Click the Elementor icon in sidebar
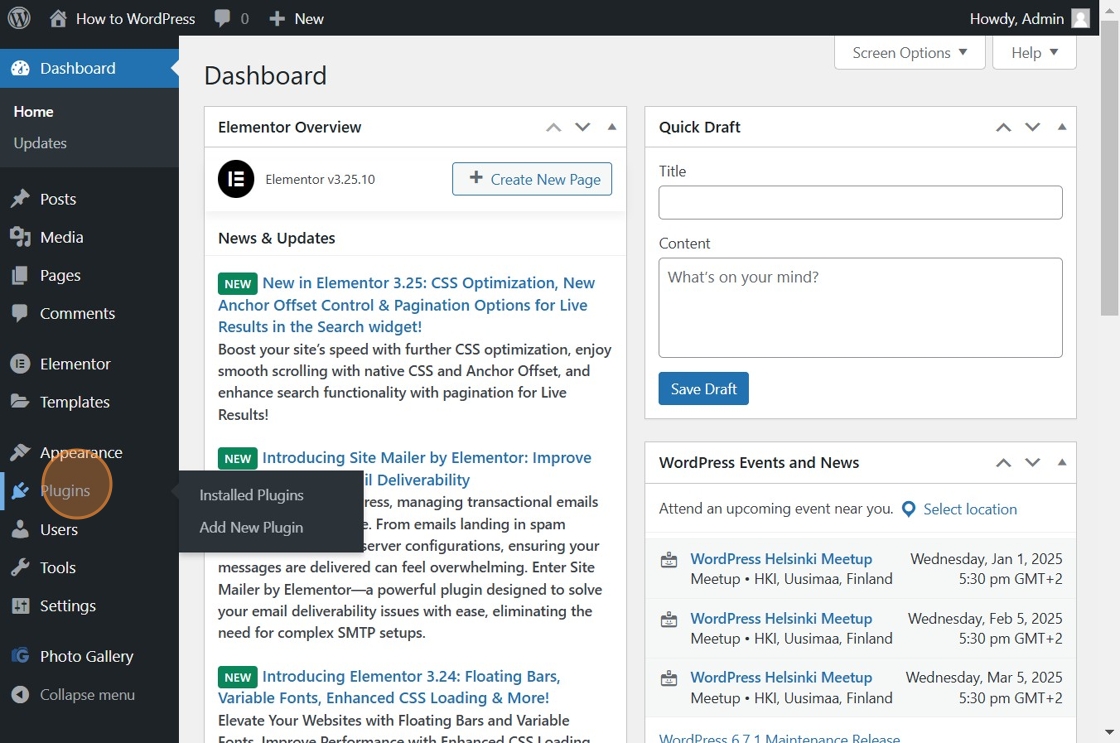The image size is (1120, 743). click(x=20, y=364)
